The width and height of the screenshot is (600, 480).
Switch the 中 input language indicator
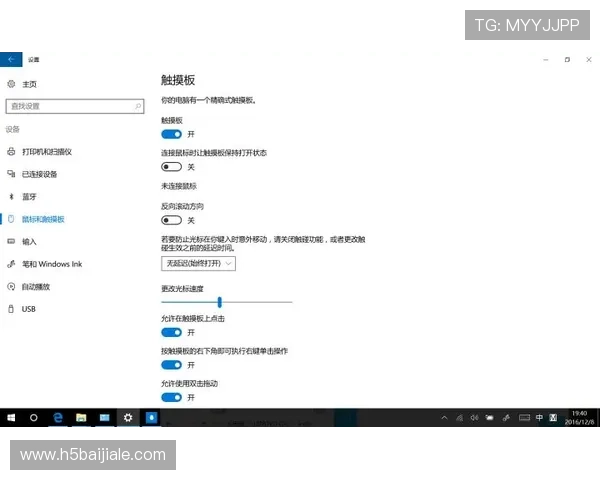pos(539,418)
